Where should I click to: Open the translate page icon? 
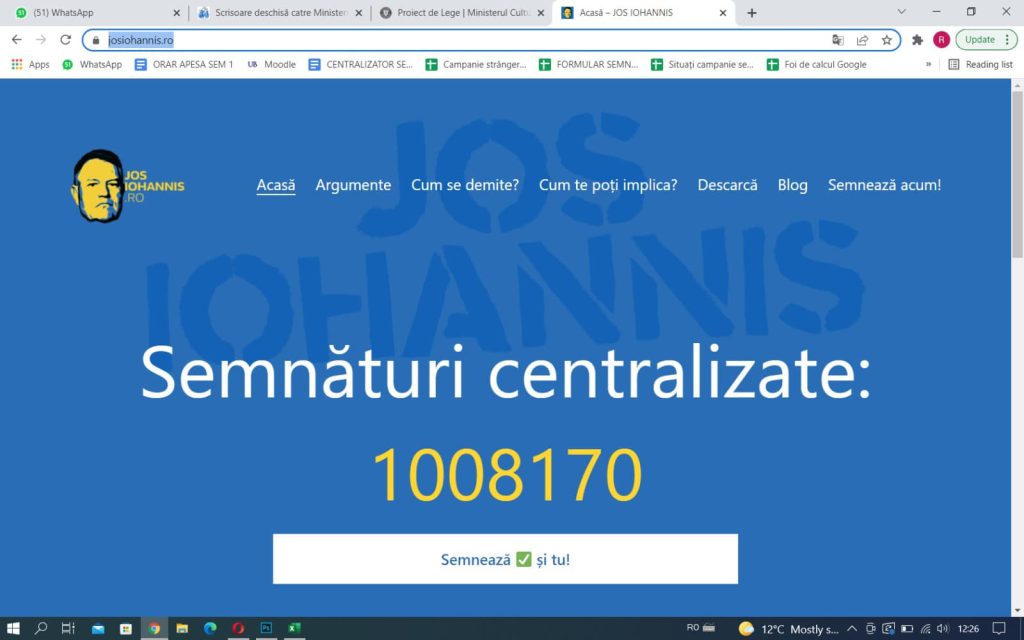pos(838,40)
